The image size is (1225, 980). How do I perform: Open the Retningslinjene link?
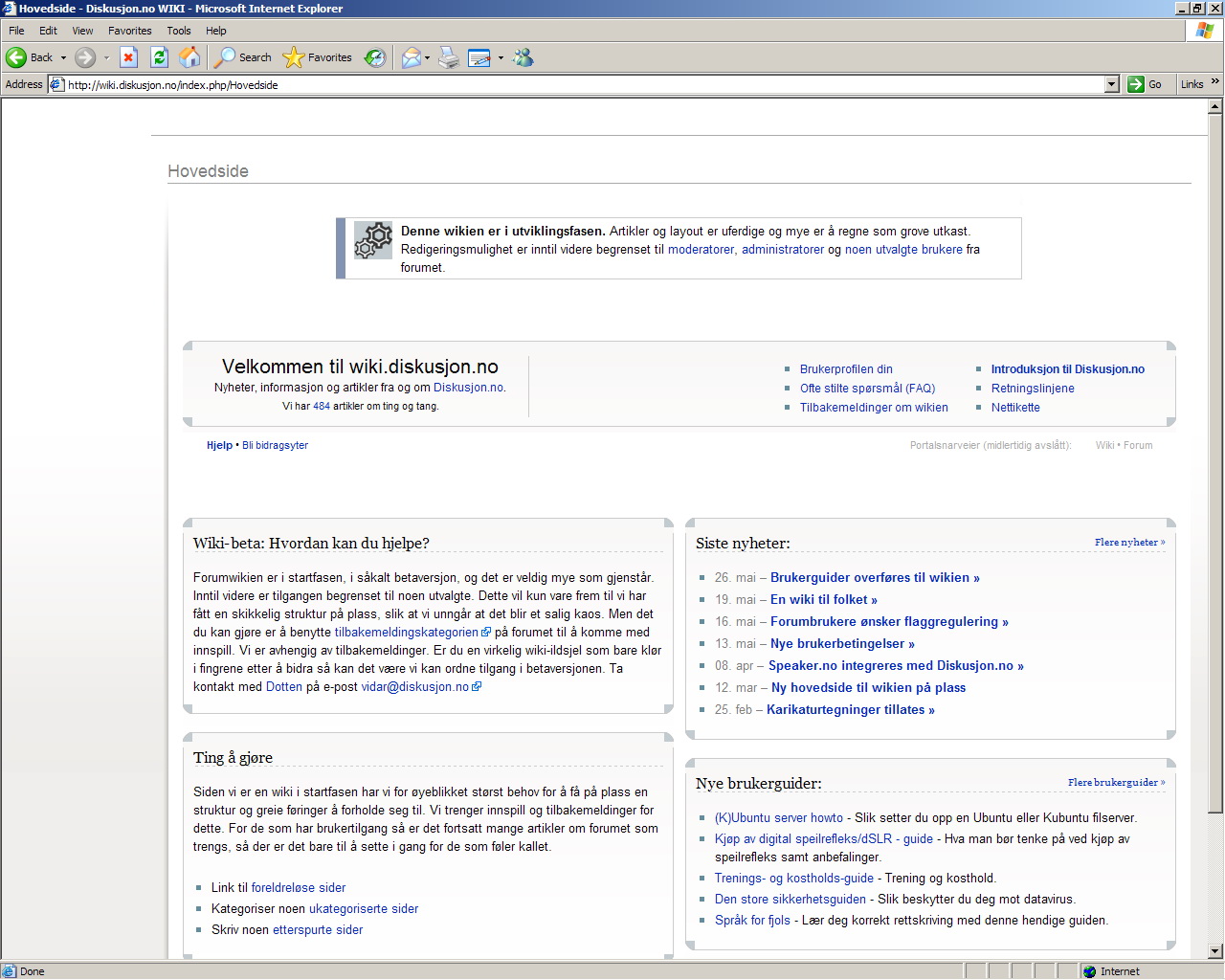point(1033,389)
